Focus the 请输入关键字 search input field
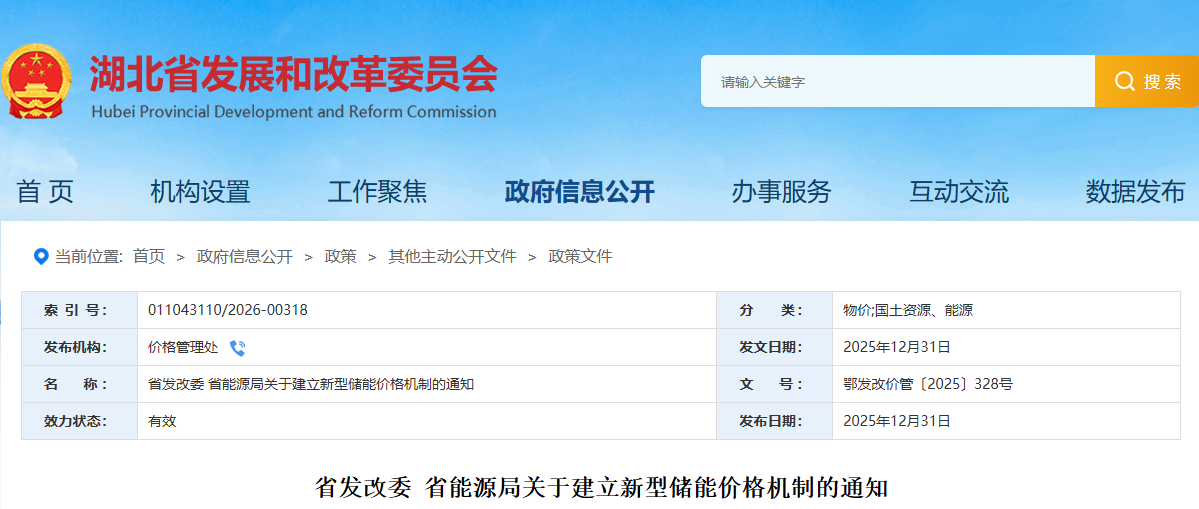Image resolution: width=1199 pixels, height=509 pixels. 897,82
